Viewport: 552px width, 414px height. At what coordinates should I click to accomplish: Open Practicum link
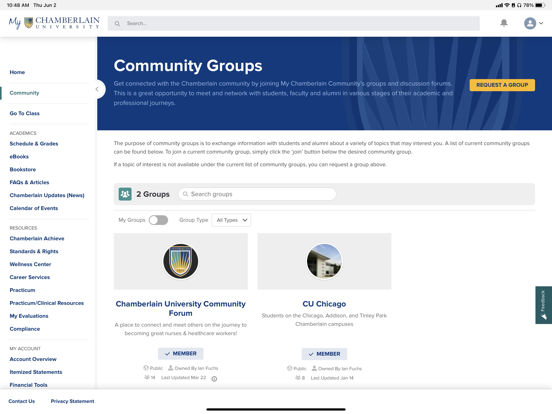22,290
